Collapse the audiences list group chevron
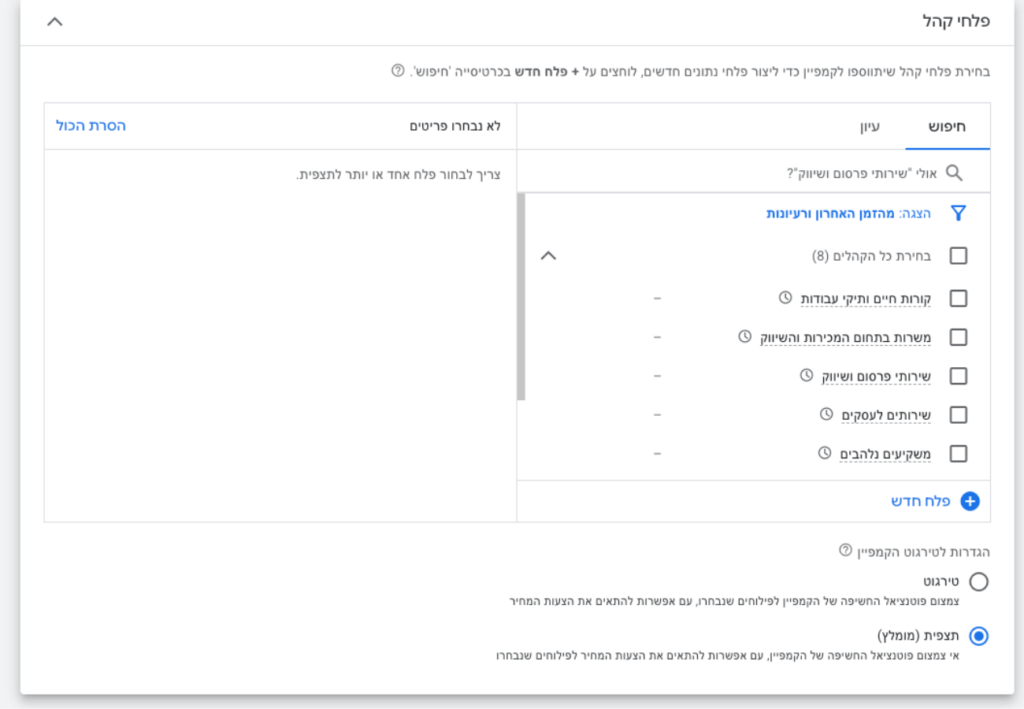Image resolution: width=1024 pixels, height=709 pixels. (x=547, y=256)
